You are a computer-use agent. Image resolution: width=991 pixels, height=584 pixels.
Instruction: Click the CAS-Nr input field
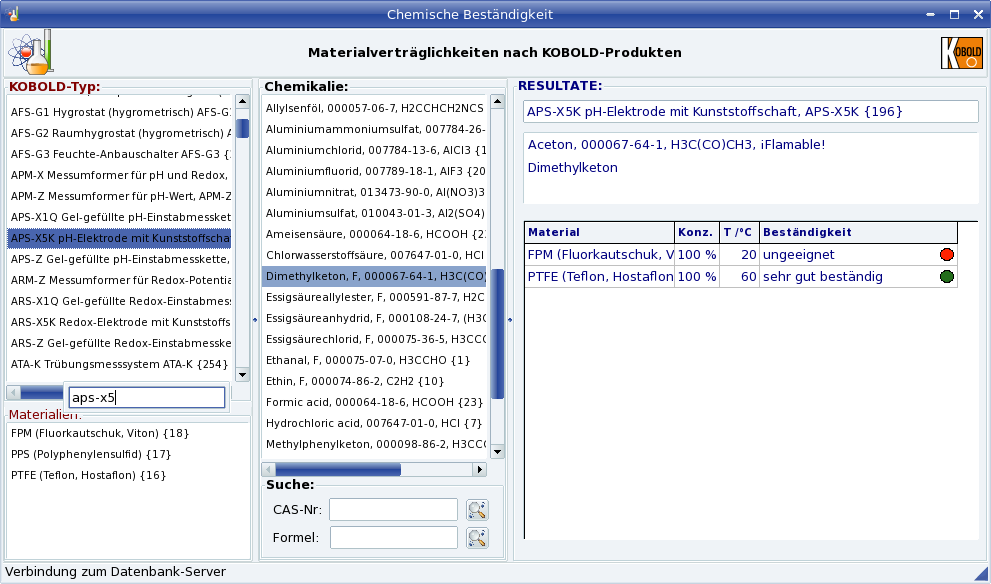pos(393,510)
